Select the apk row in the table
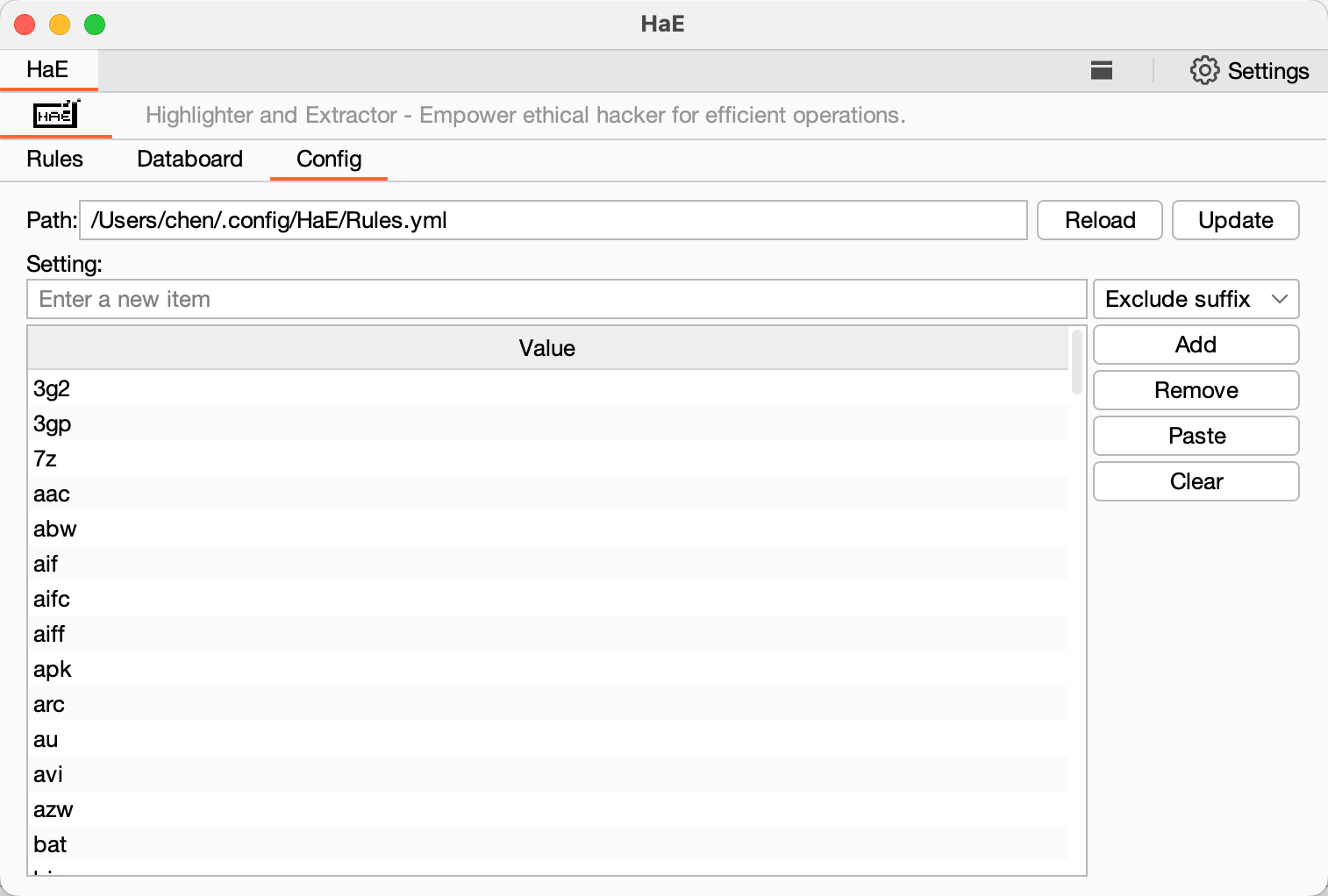The height and width of the screenshot is (896, 1328). (x=53, y=669)
